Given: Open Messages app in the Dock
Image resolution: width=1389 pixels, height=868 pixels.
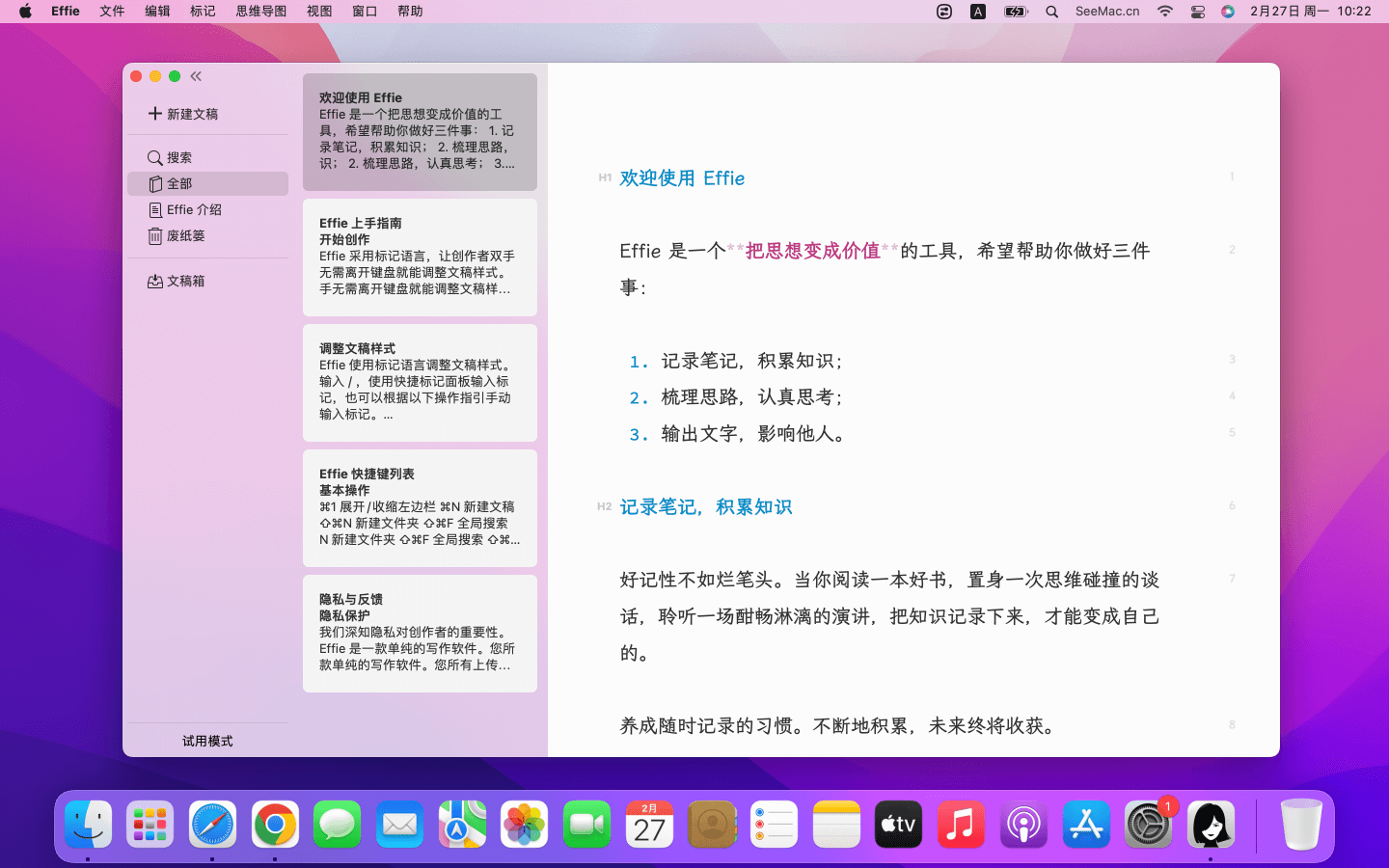Looking at the screenshot, I should (338, 825).
